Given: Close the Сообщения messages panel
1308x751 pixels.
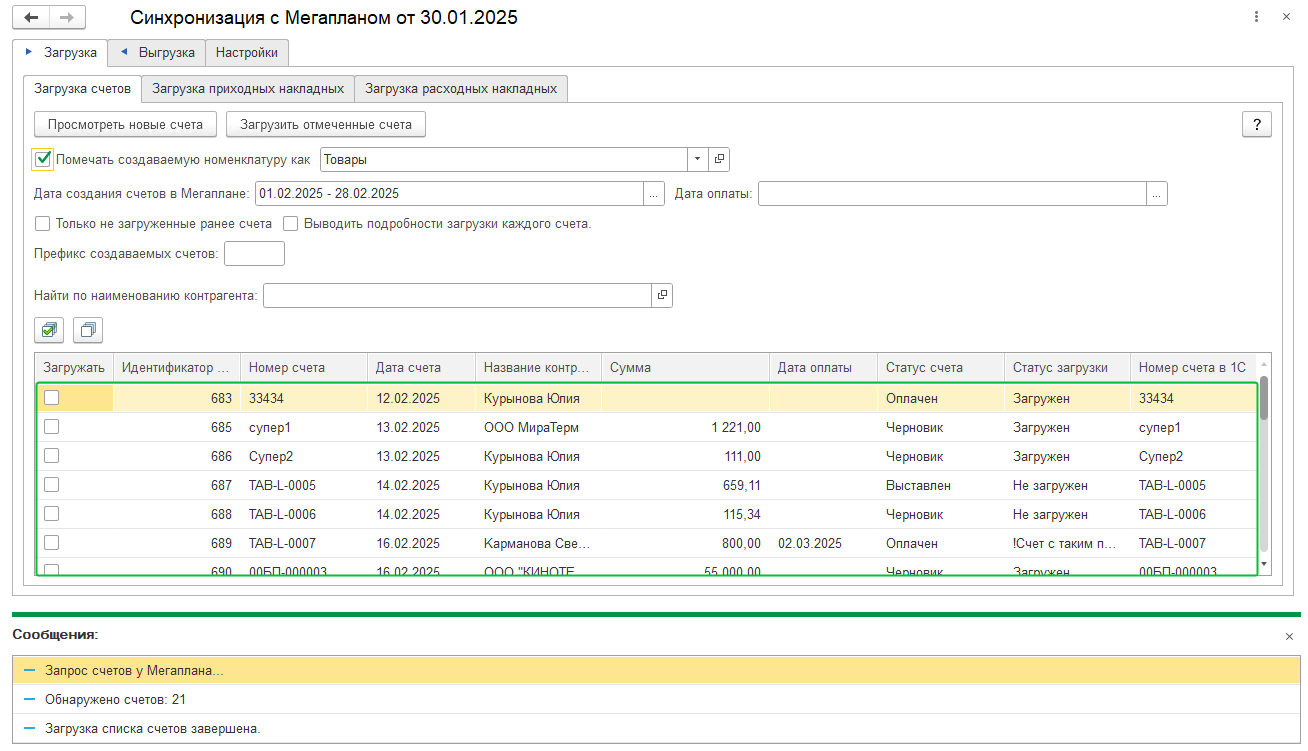Looking at the screenshot, I should [1289, 636].
